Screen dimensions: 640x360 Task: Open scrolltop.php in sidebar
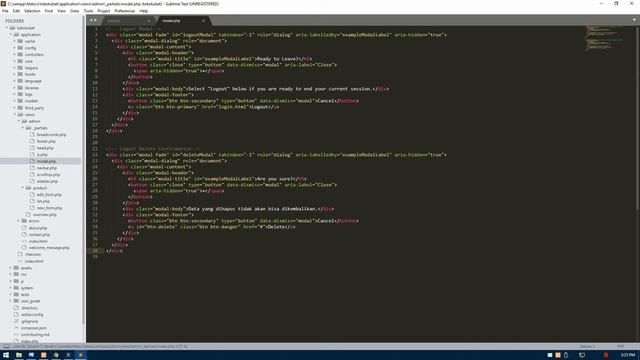pyautogui.click(x=48, y=175)
